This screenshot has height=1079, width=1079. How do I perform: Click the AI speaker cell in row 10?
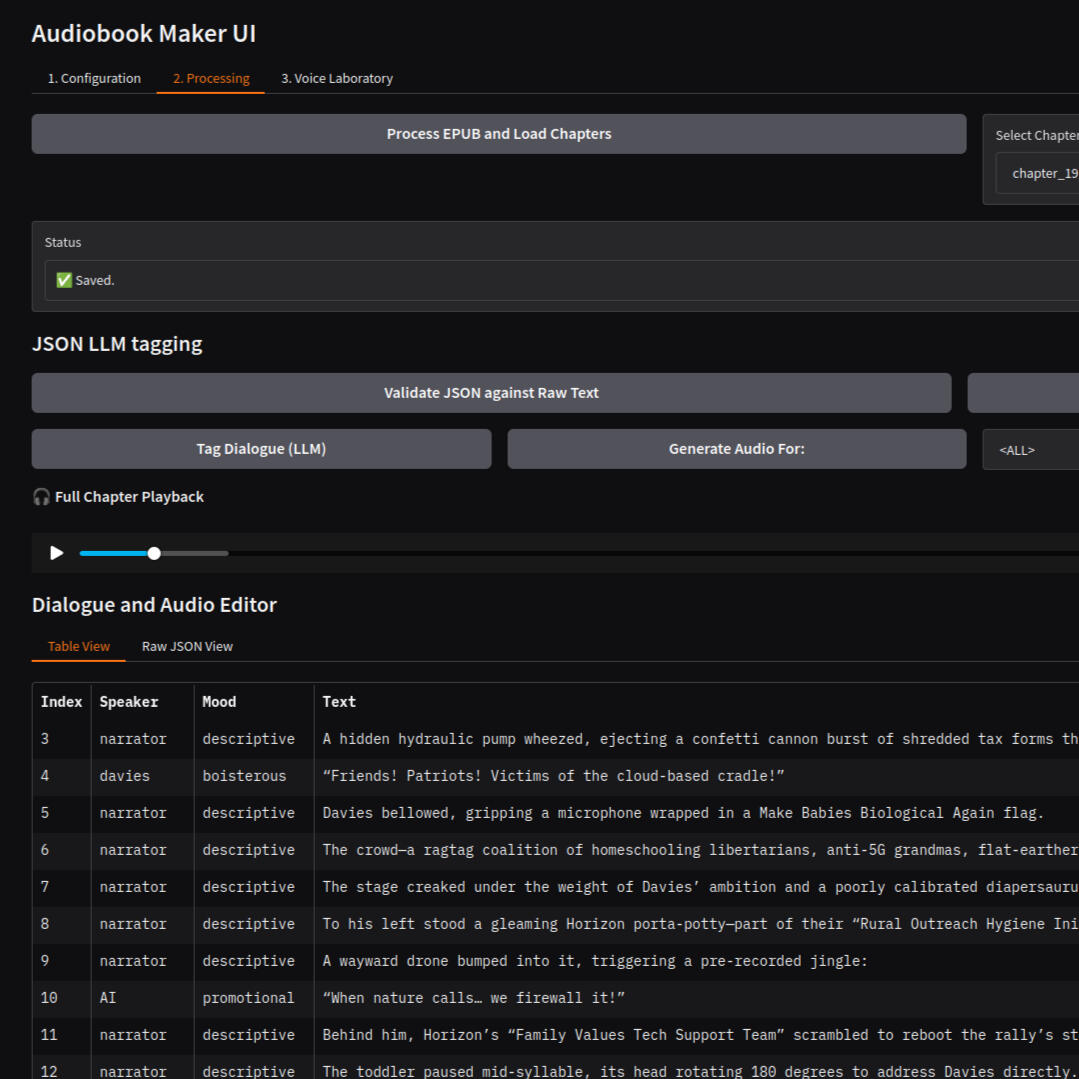tap(108, 998)
